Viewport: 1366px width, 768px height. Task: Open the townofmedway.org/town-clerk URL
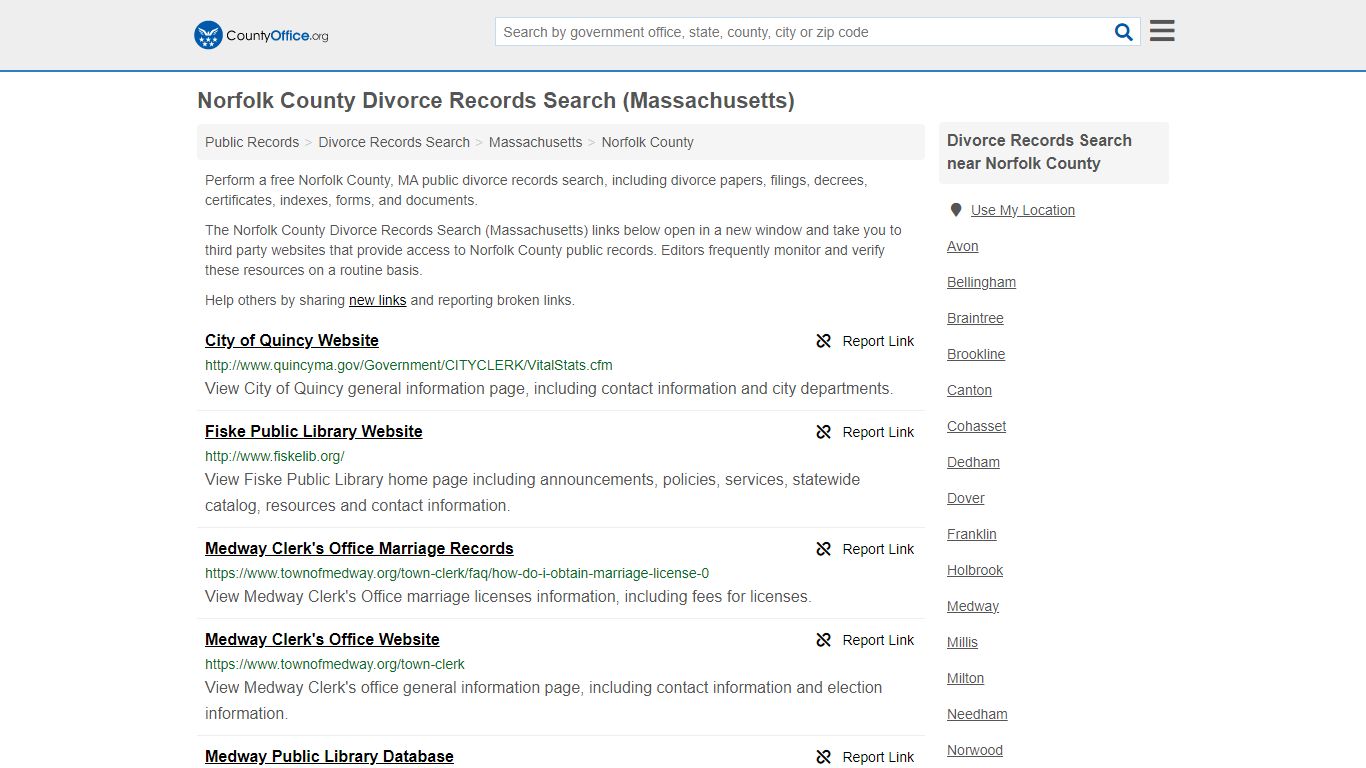[335, 664]
